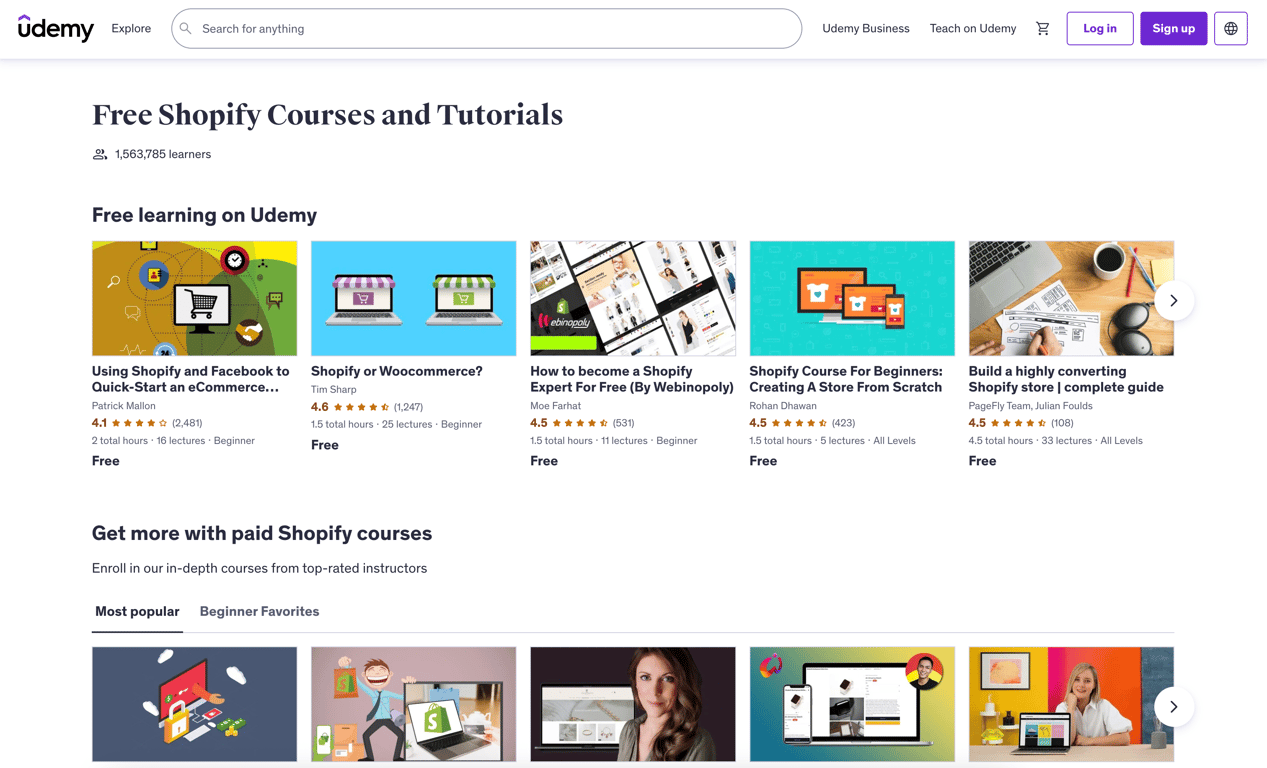Image resolution: width=1267 pixels, height=768 pixels.
Task: Open the Udemy Business link
Action: click(866, 29)
